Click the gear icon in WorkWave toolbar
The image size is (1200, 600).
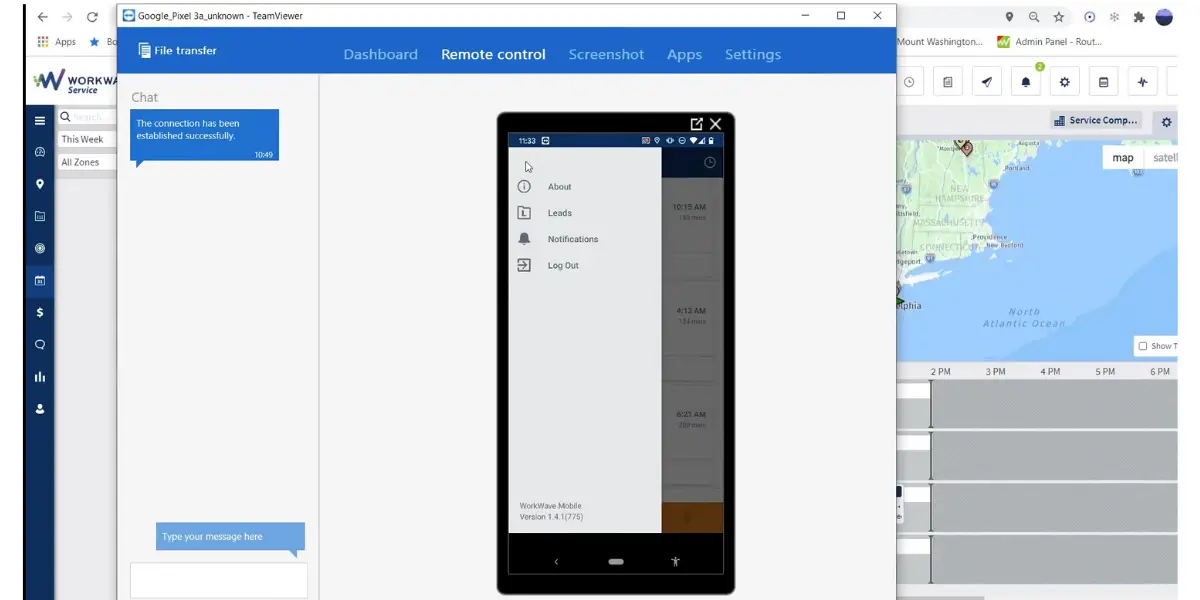click(x=1065, y=82)
